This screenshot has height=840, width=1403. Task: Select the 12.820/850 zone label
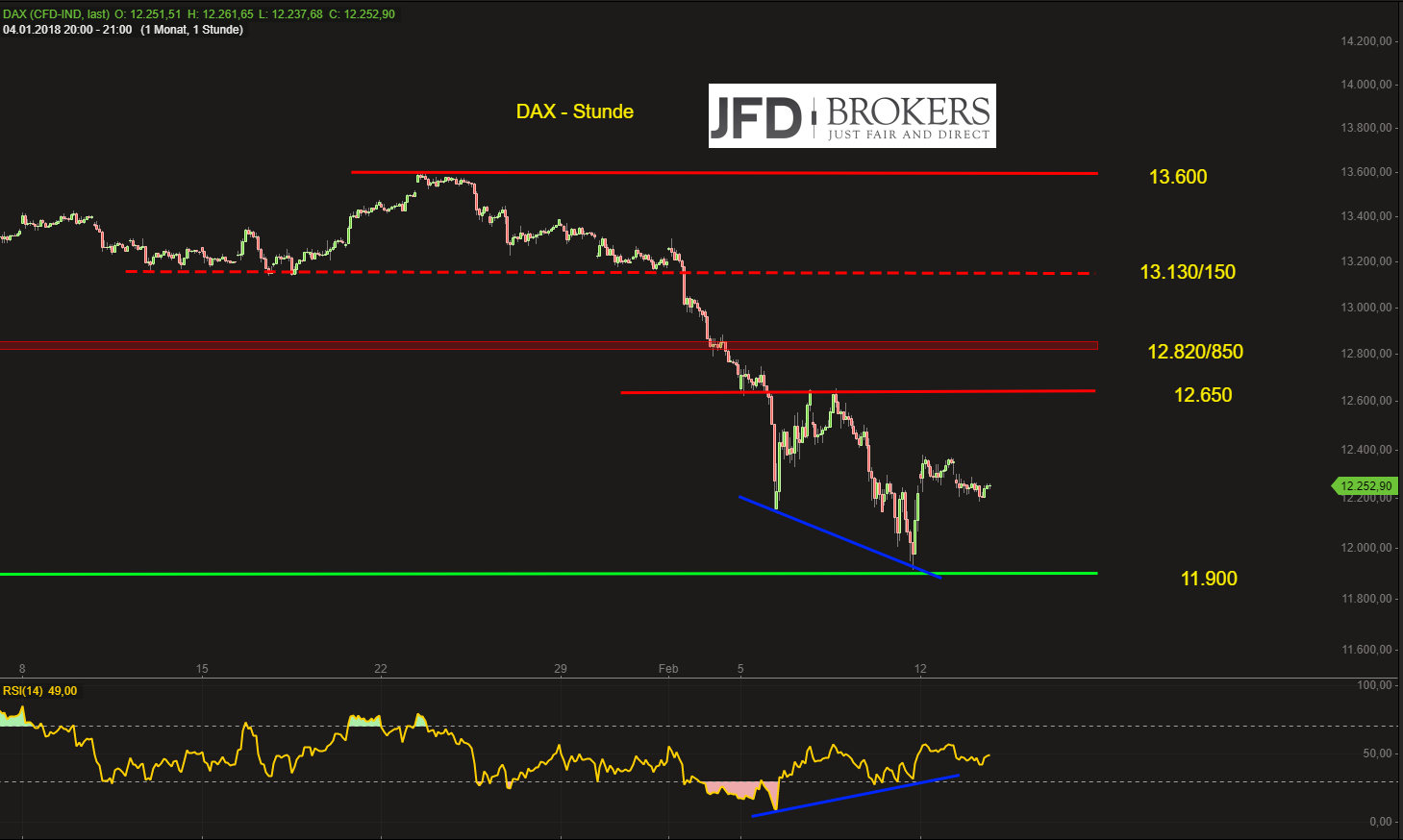1195,352
